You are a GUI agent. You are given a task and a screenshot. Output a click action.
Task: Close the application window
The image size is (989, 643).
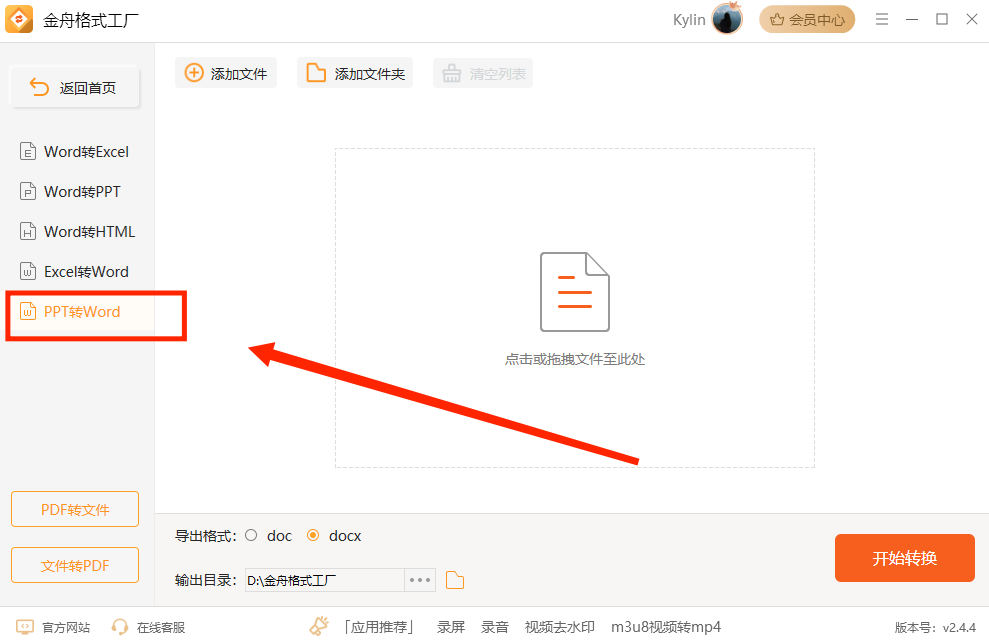[972, 20]
